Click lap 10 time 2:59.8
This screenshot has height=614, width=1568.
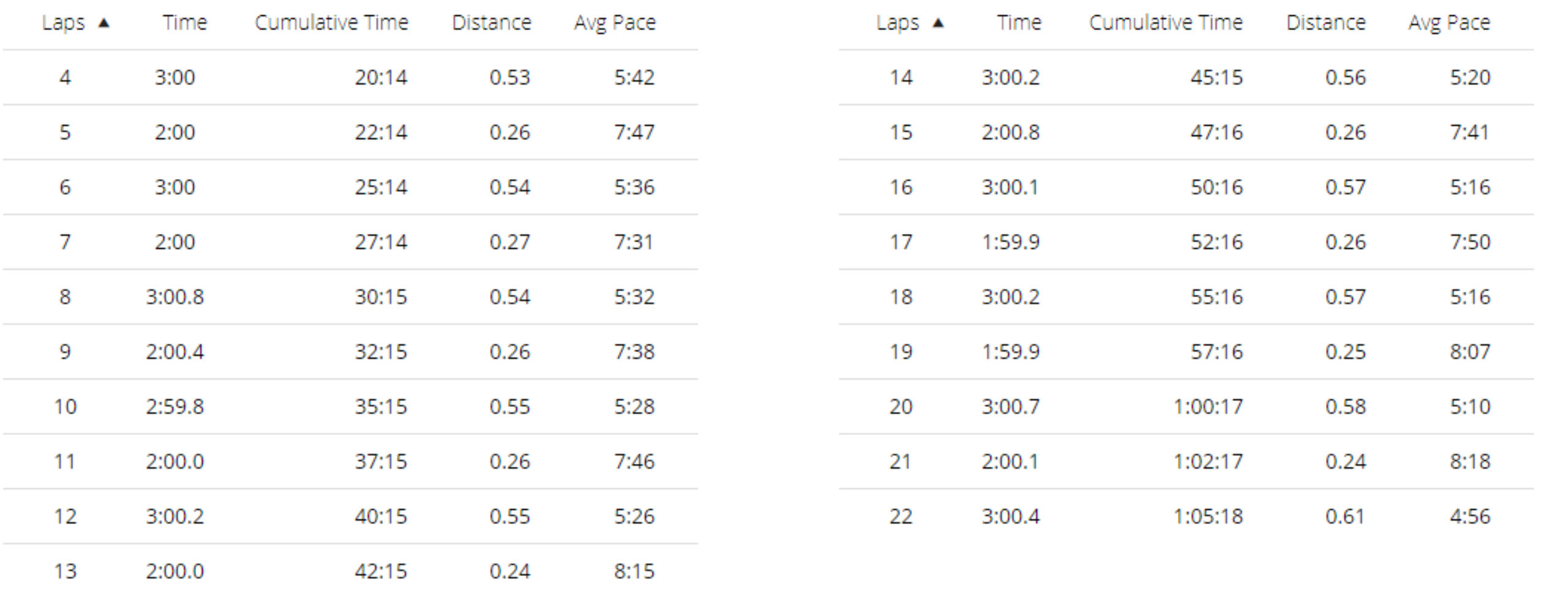(175, 406)
